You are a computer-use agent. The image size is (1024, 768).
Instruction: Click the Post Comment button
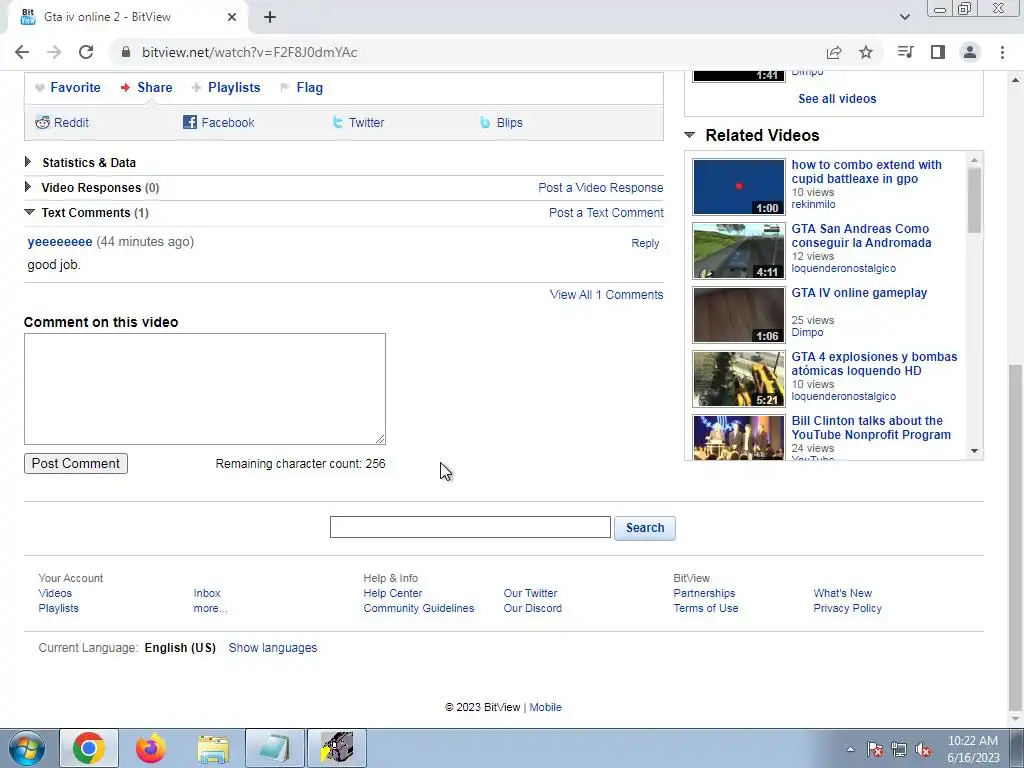point(76,464)
